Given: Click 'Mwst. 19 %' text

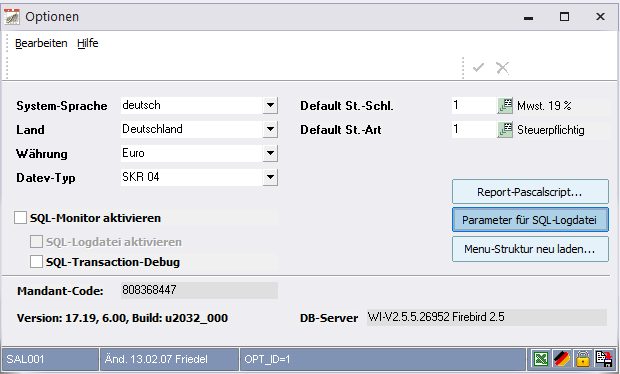Looking at the screenshot, I should [x=544, y=106].
